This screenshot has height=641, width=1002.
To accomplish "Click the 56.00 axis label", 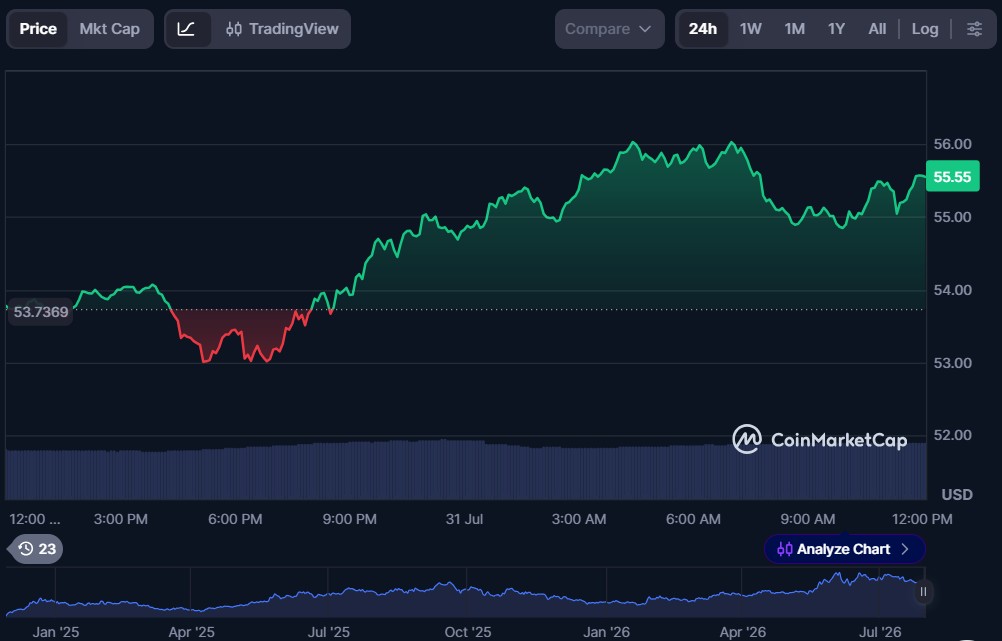I will 952,144.
